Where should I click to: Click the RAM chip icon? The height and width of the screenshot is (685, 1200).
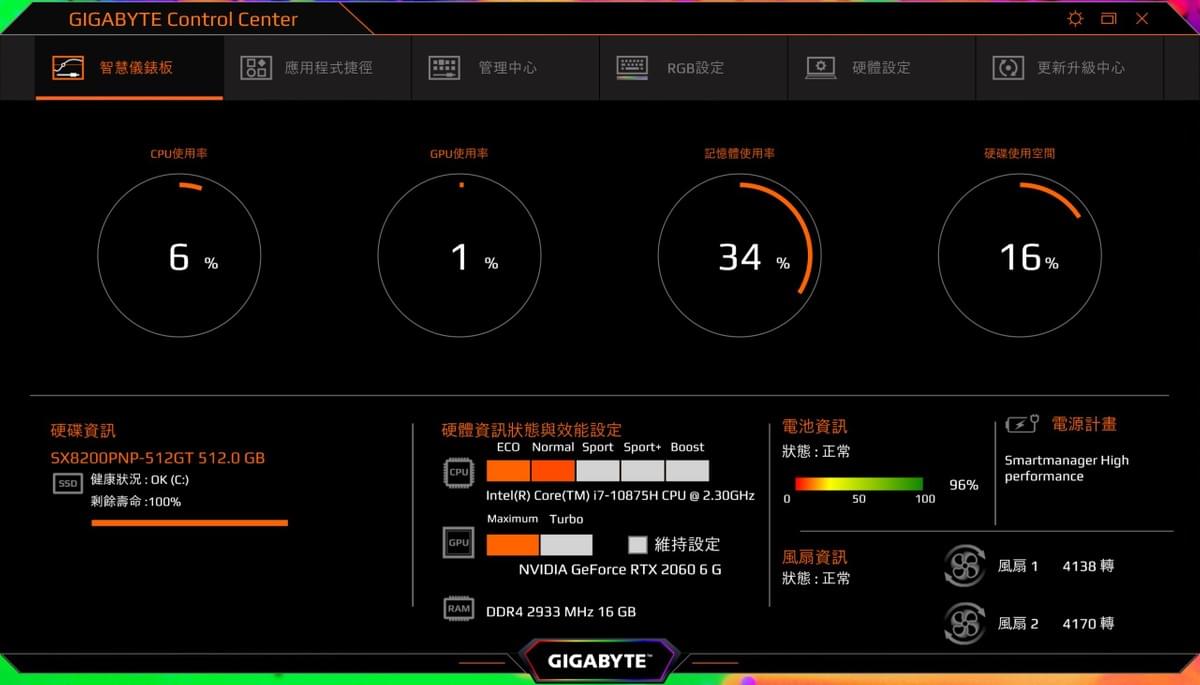tap(458, 608)
